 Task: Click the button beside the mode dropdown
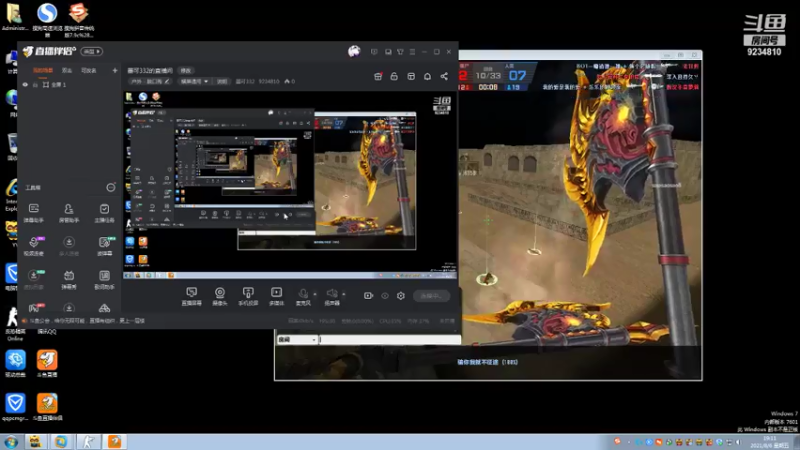[222, 82]
